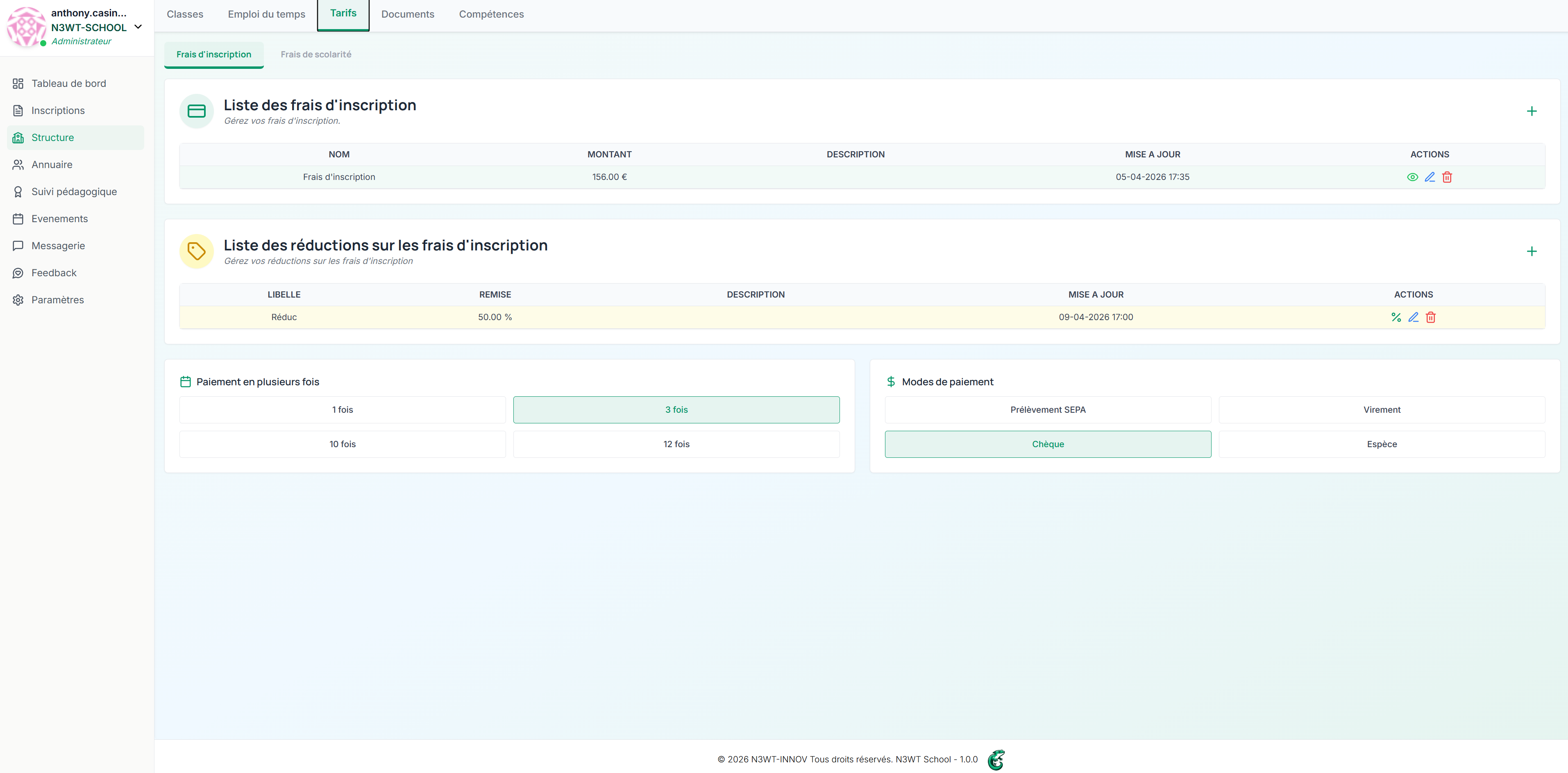
Task: Click the yellow tag icon beside reductions title
Action: [x=197, y=251]
